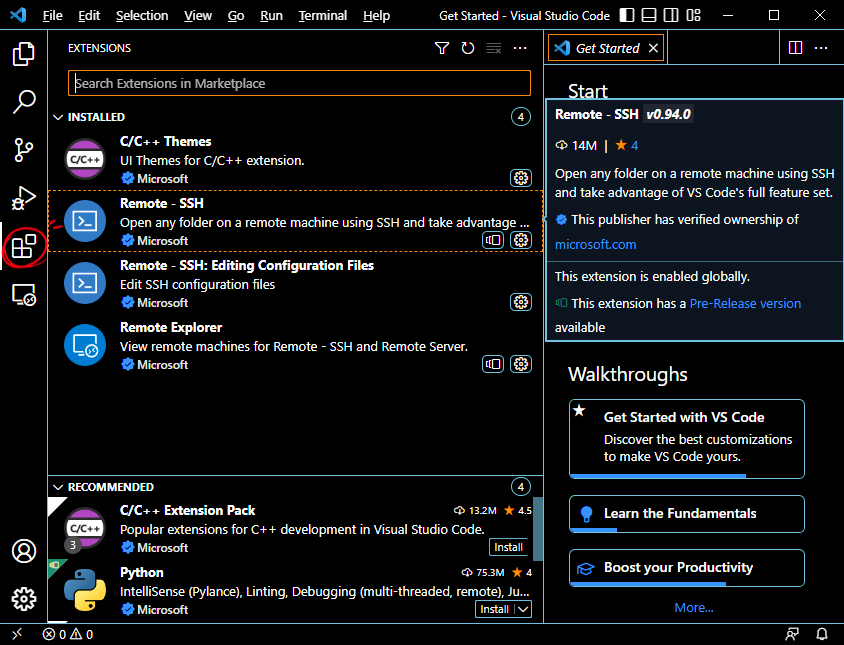The width and height of the screenshot is (844, 645).
Task: Open manage gear for C/C++ Themes
Action: [521, 178]
